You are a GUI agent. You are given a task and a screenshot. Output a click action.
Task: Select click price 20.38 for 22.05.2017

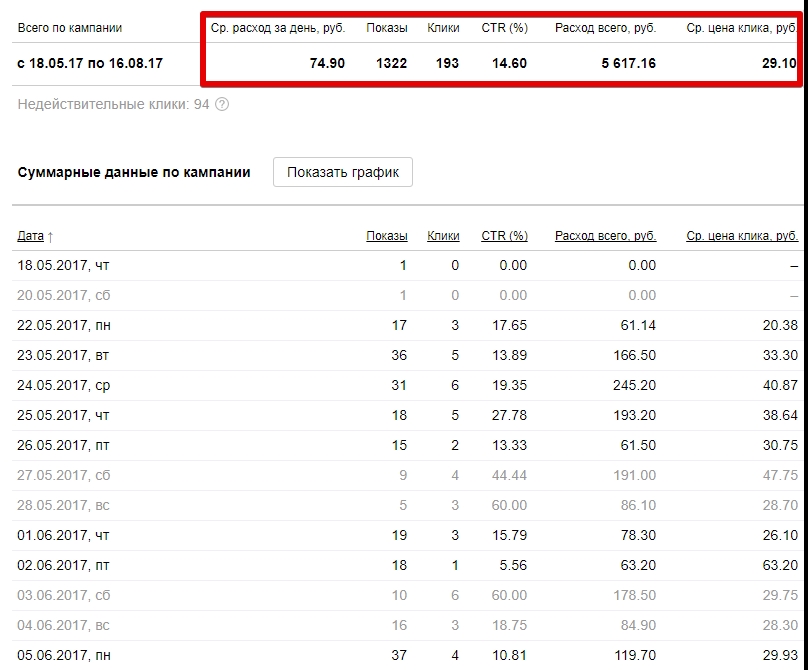tap(780, 325)
